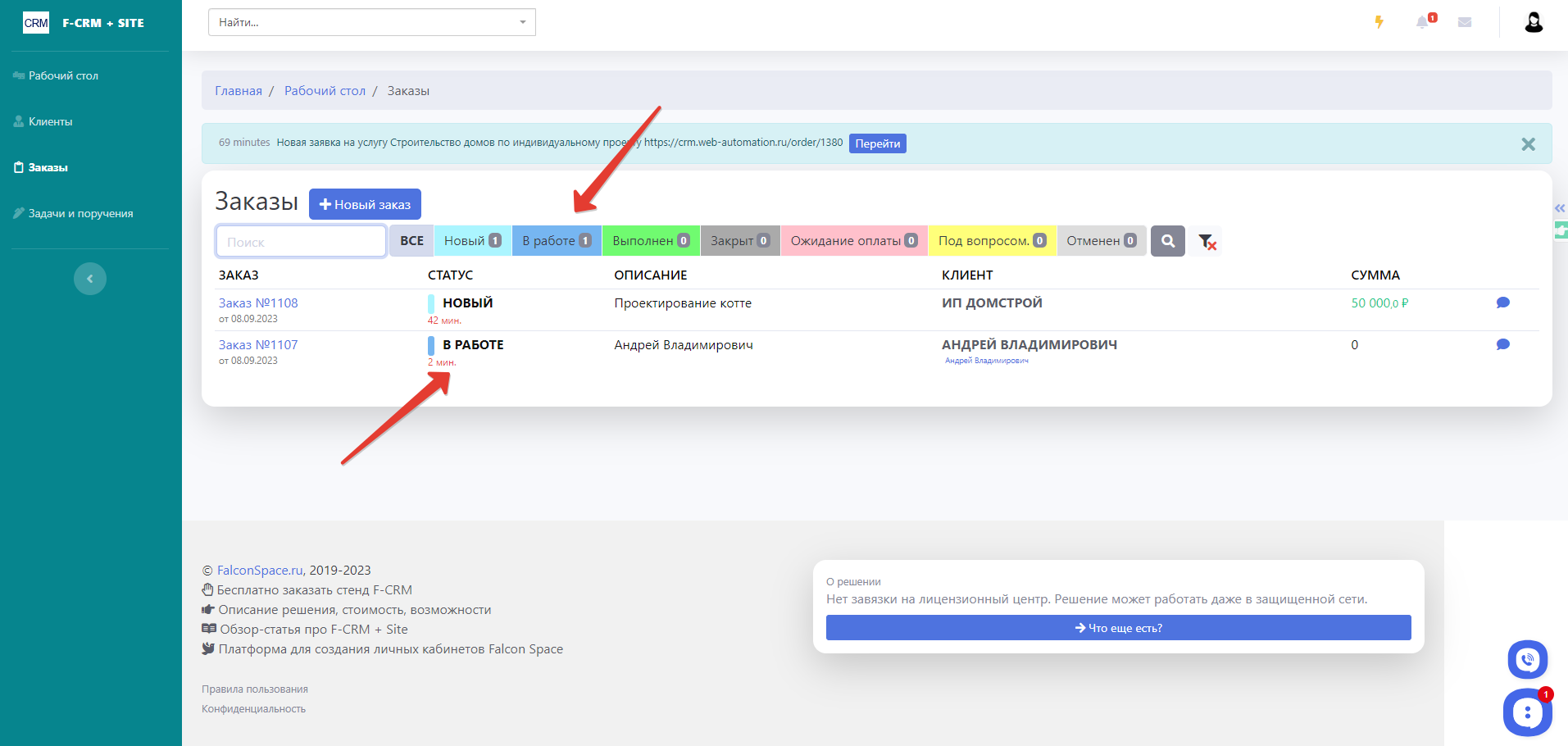Collapse the left sidebar with the arrow
Screen dimensions: 1568x746
(90, 279)
